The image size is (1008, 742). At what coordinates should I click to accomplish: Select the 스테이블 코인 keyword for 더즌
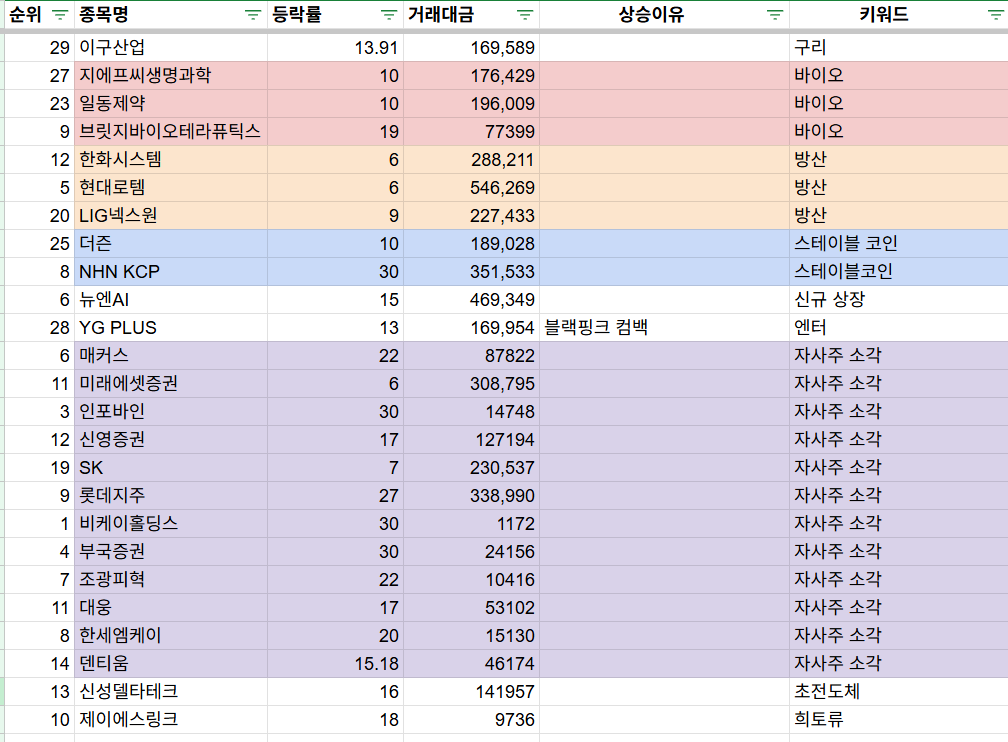point(899,244)
